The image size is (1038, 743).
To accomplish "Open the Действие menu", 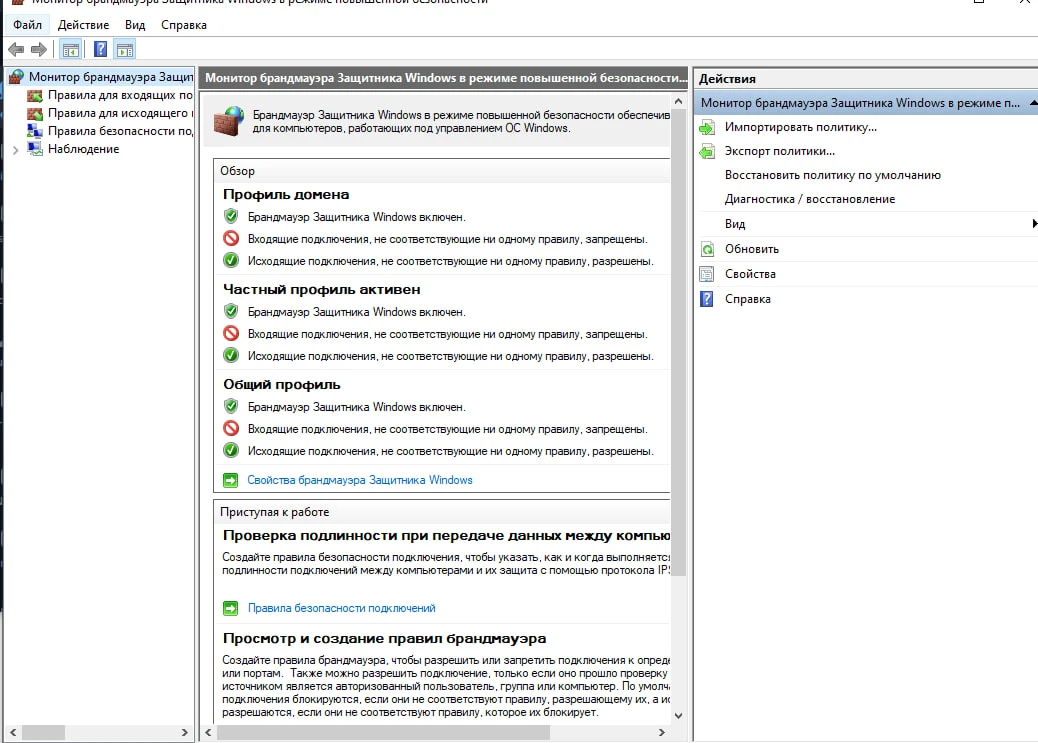I will click(83, 25).
